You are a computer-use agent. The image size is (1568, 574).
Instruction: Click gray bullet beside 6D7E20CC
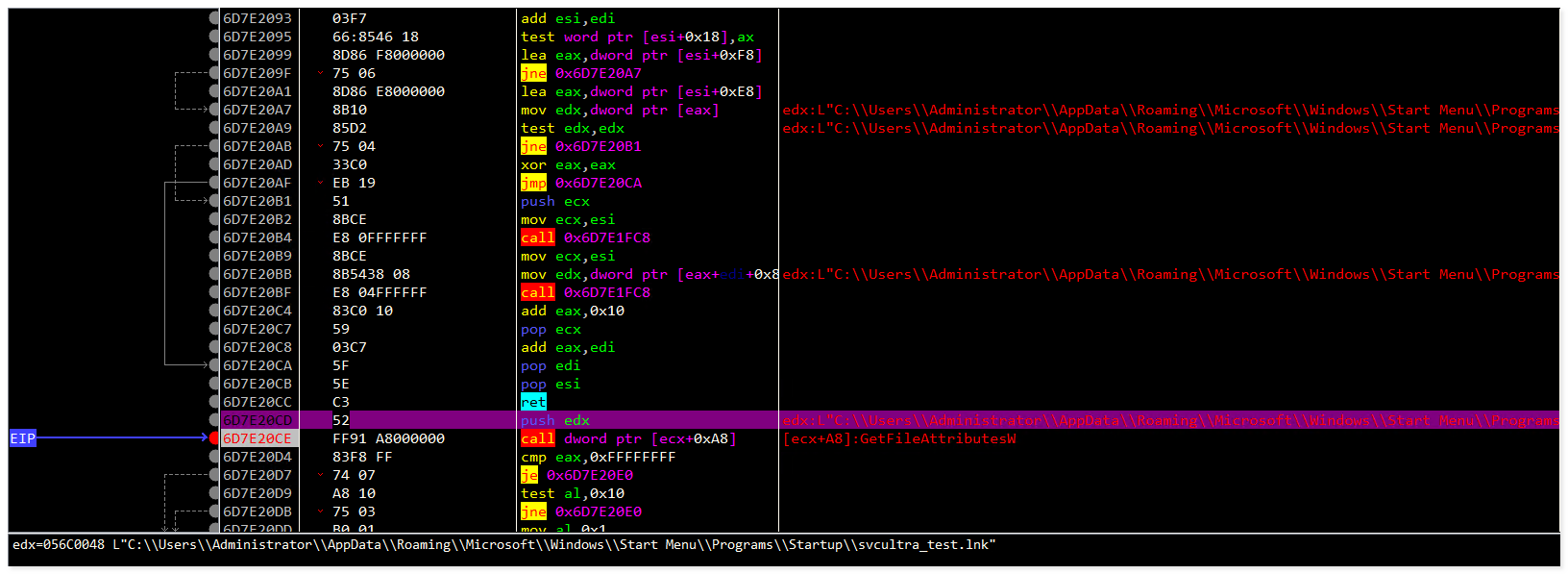pyautogui.click(x=214, y=402)
